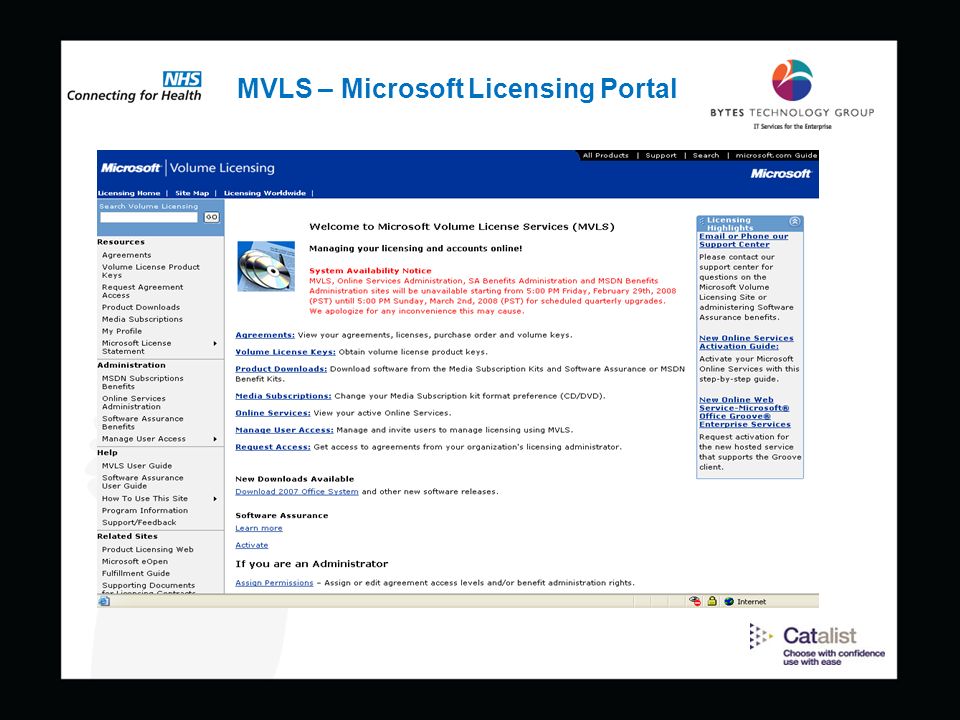Select Manage User Access sidebar item
960x720 pixels.
coord(144,439)
